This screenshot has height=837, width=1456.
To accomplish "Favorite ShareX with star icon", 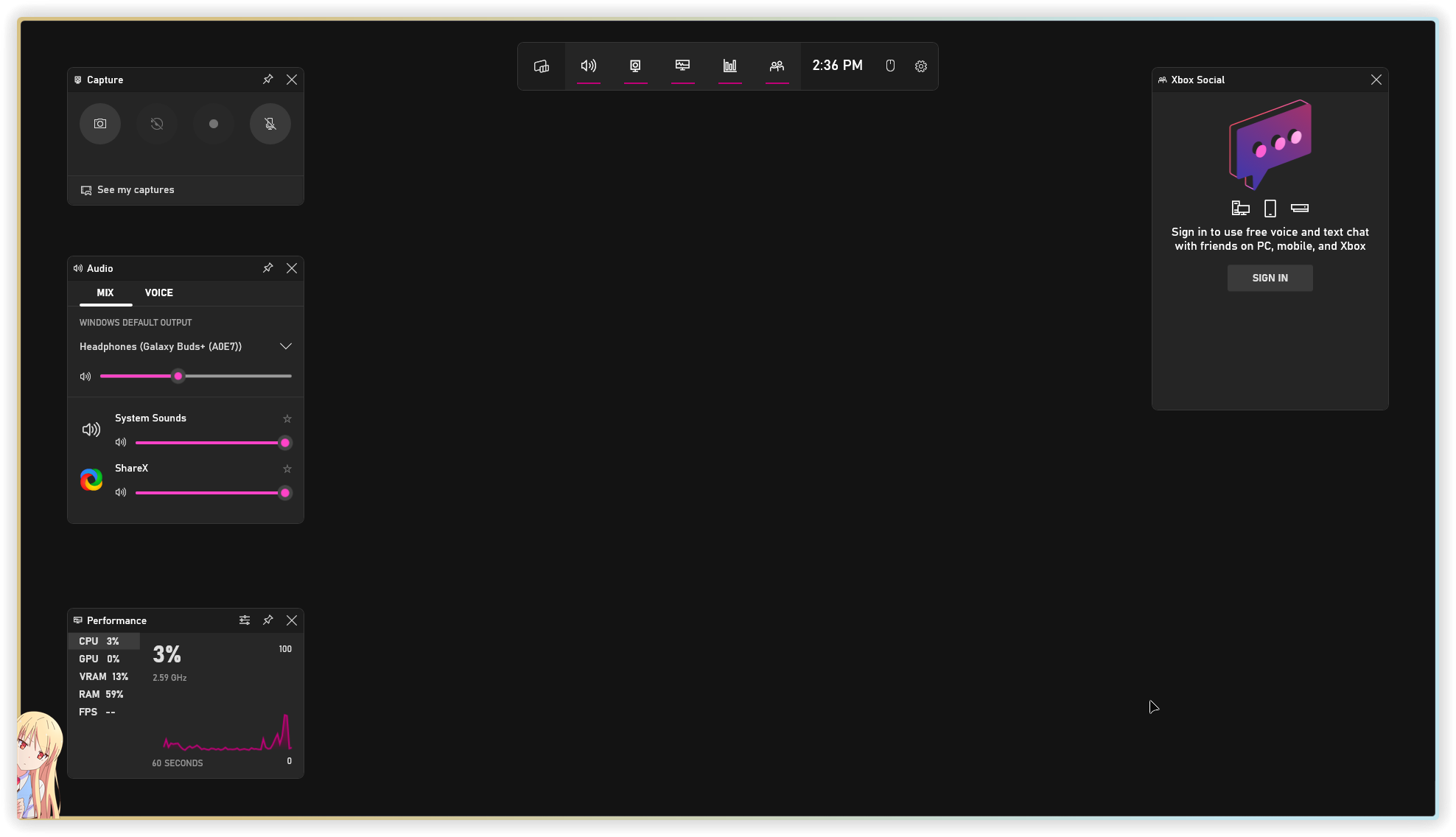I will click(x=287, y=469).
